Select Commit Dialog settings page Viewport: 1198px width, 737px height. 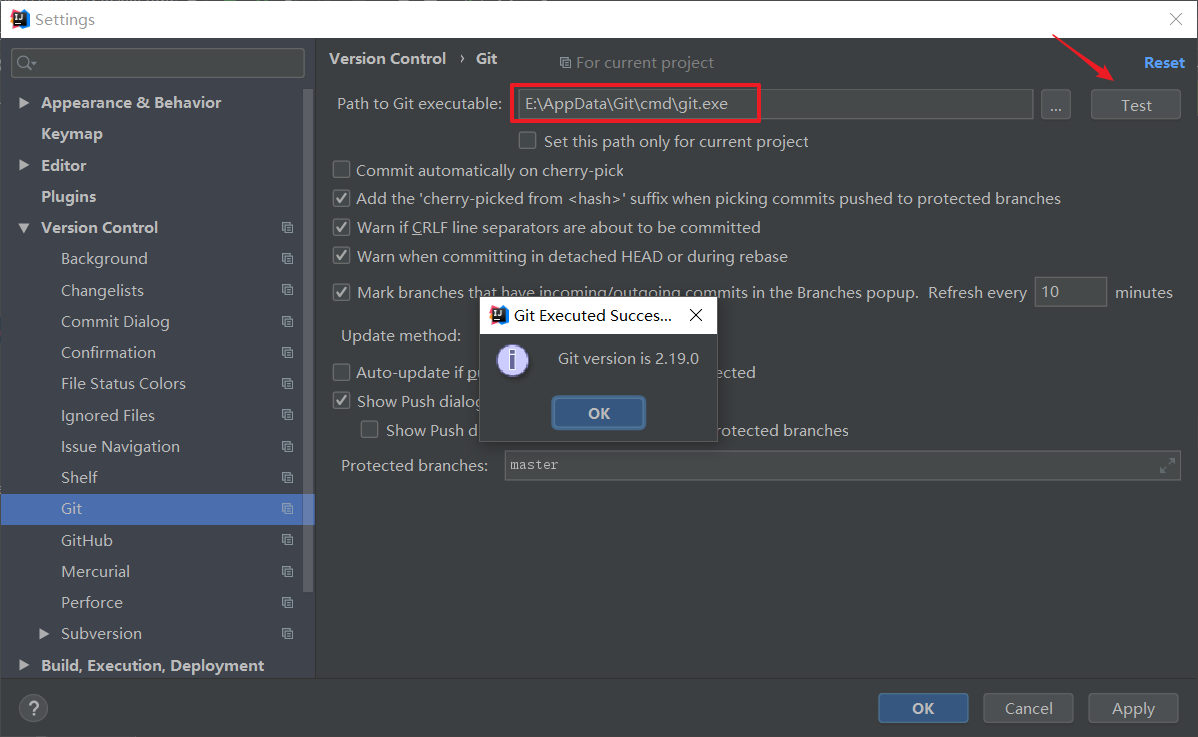click(x=115, y=322)
